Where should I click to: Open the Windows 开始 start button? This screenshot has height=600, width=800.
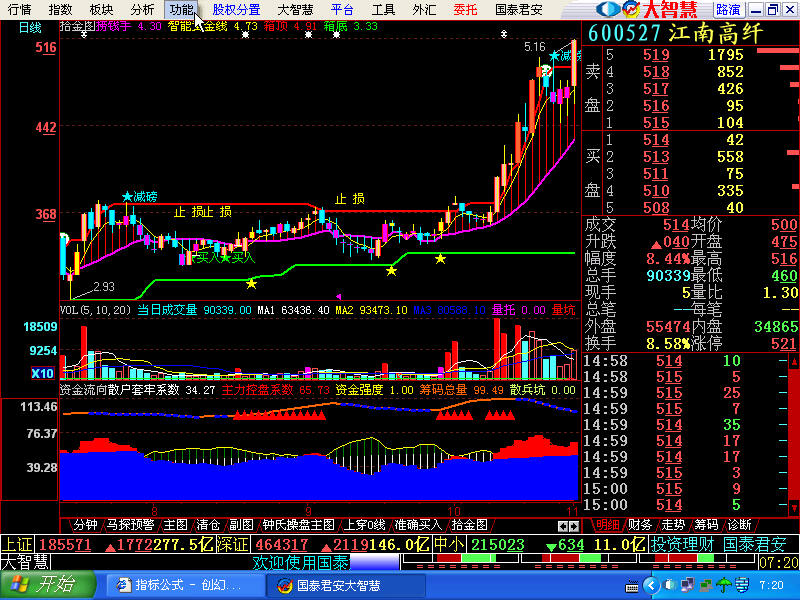pos(48,585)
